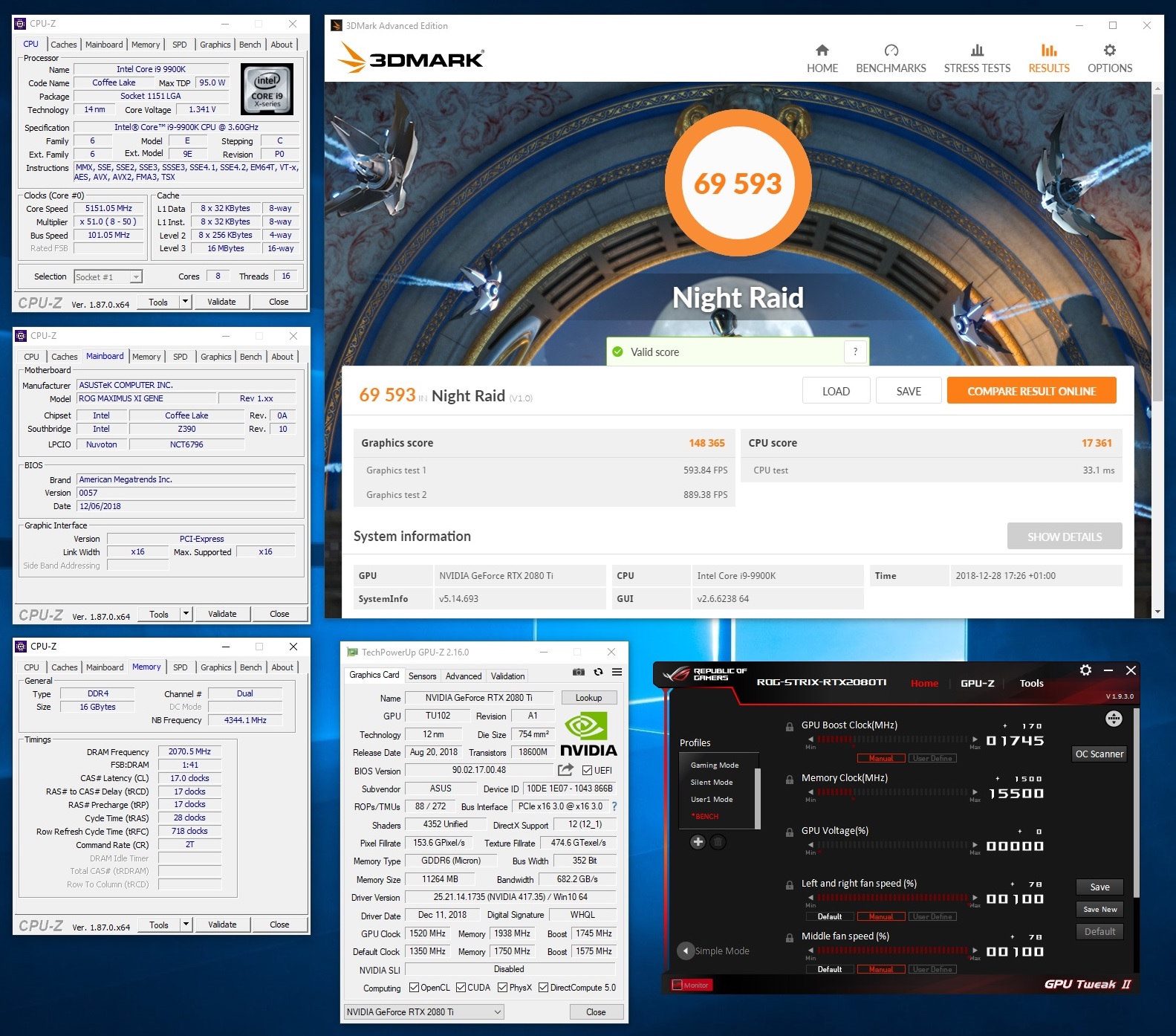Select Gaming Mode profile

click(x=715, y=765)
